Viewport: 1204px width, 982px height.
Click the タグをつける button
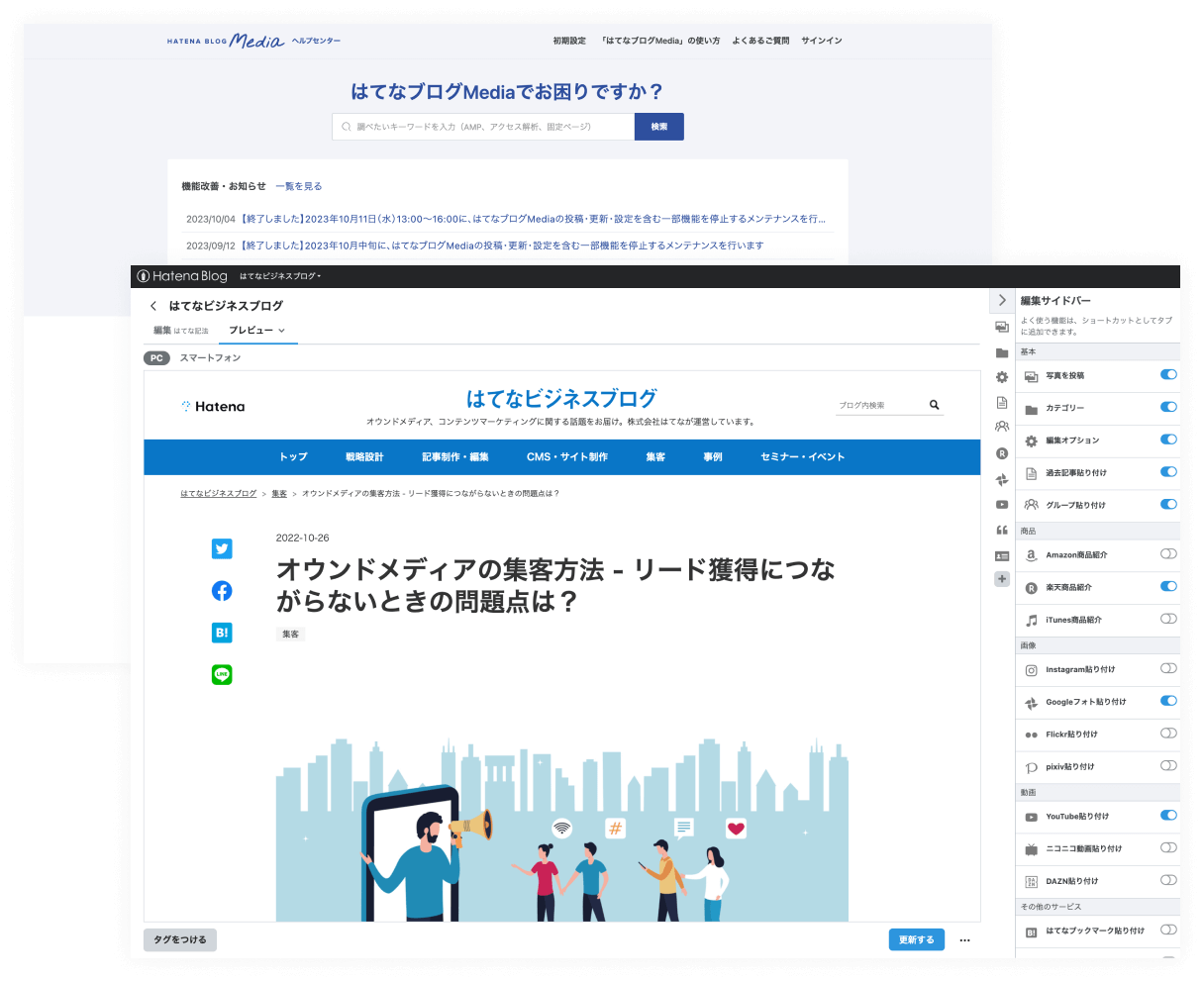click(x=180, y=939)
